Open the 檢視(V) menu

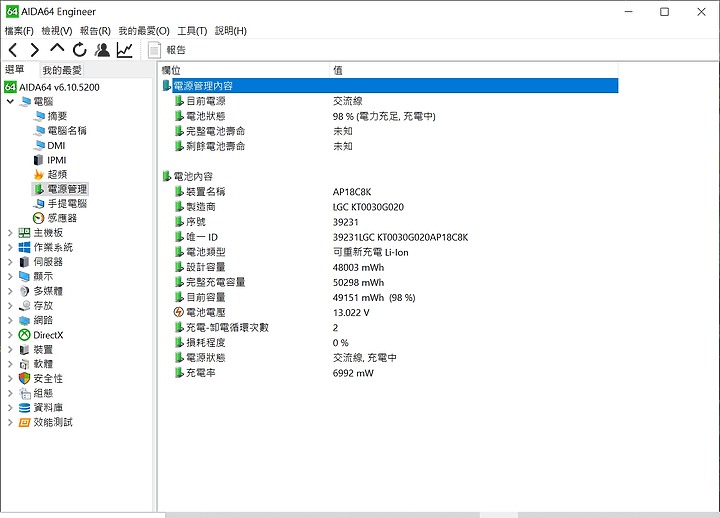coord(57,31)
